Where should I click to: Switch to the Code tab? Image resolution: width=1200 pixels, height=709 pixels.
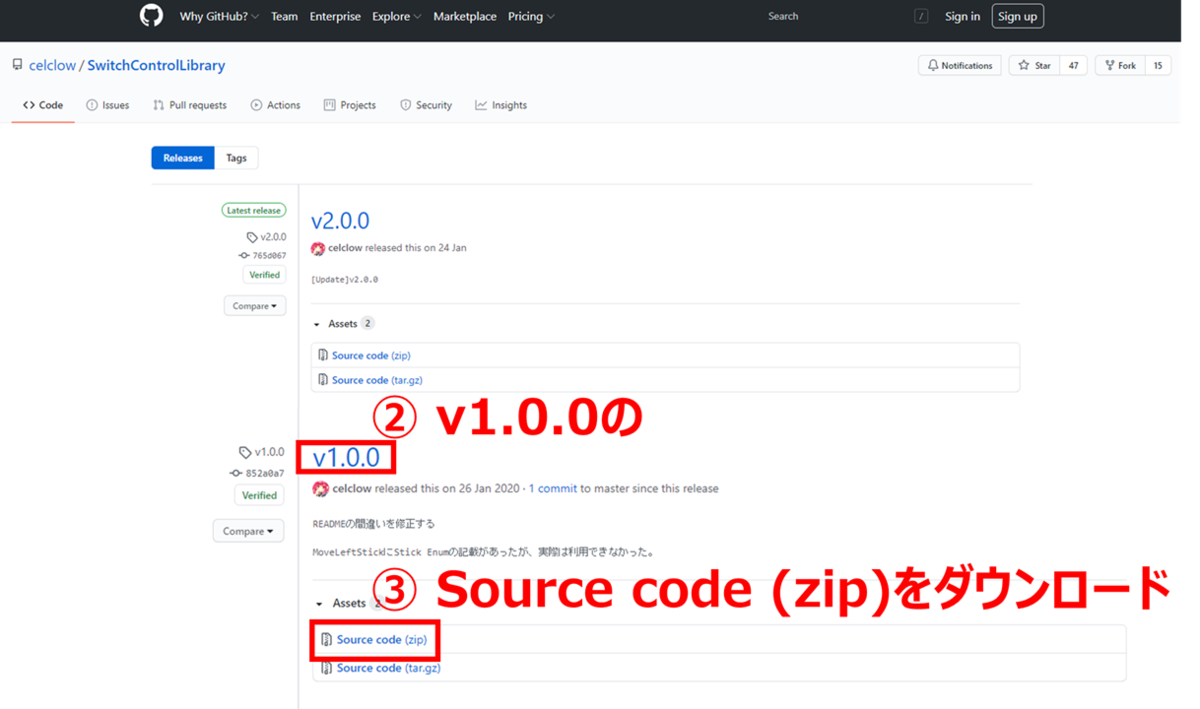(43, 105)
